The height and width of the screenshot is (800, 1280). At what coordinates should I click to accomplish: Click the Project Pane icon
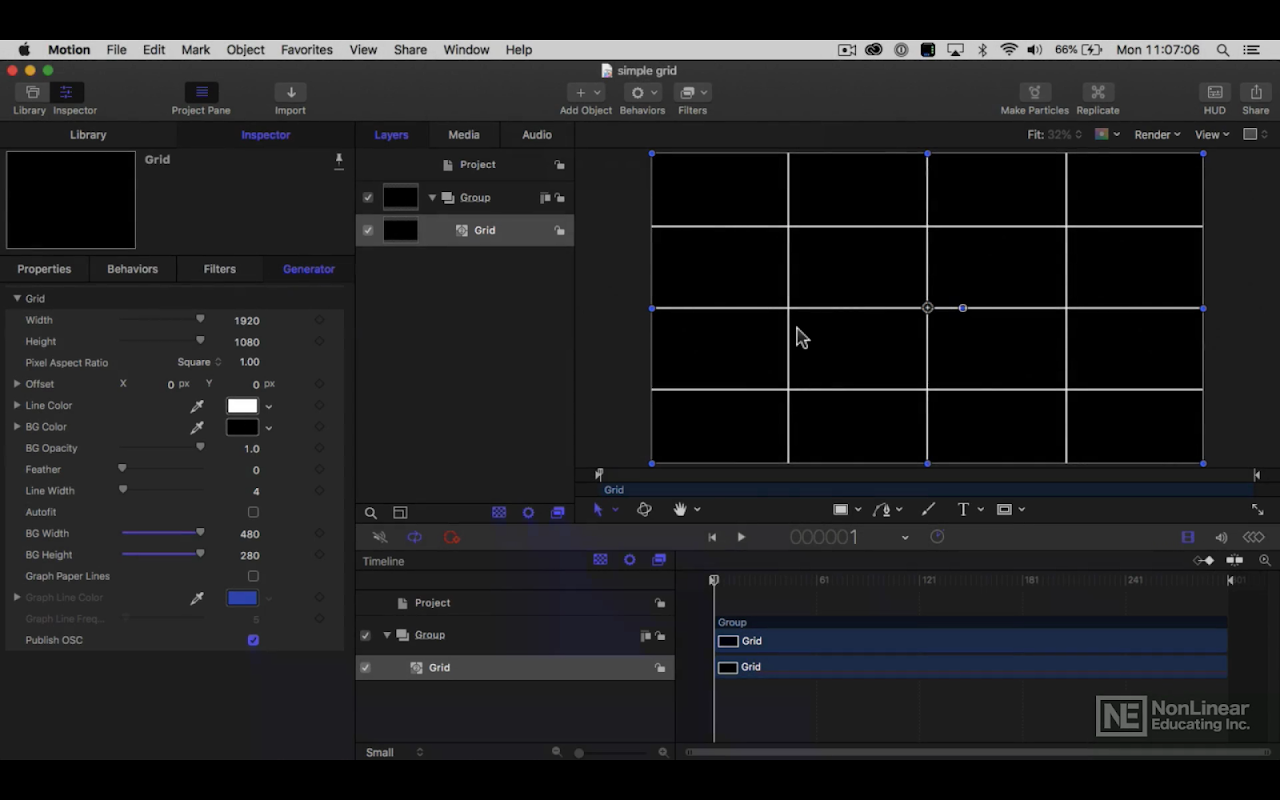coord(201,93)
